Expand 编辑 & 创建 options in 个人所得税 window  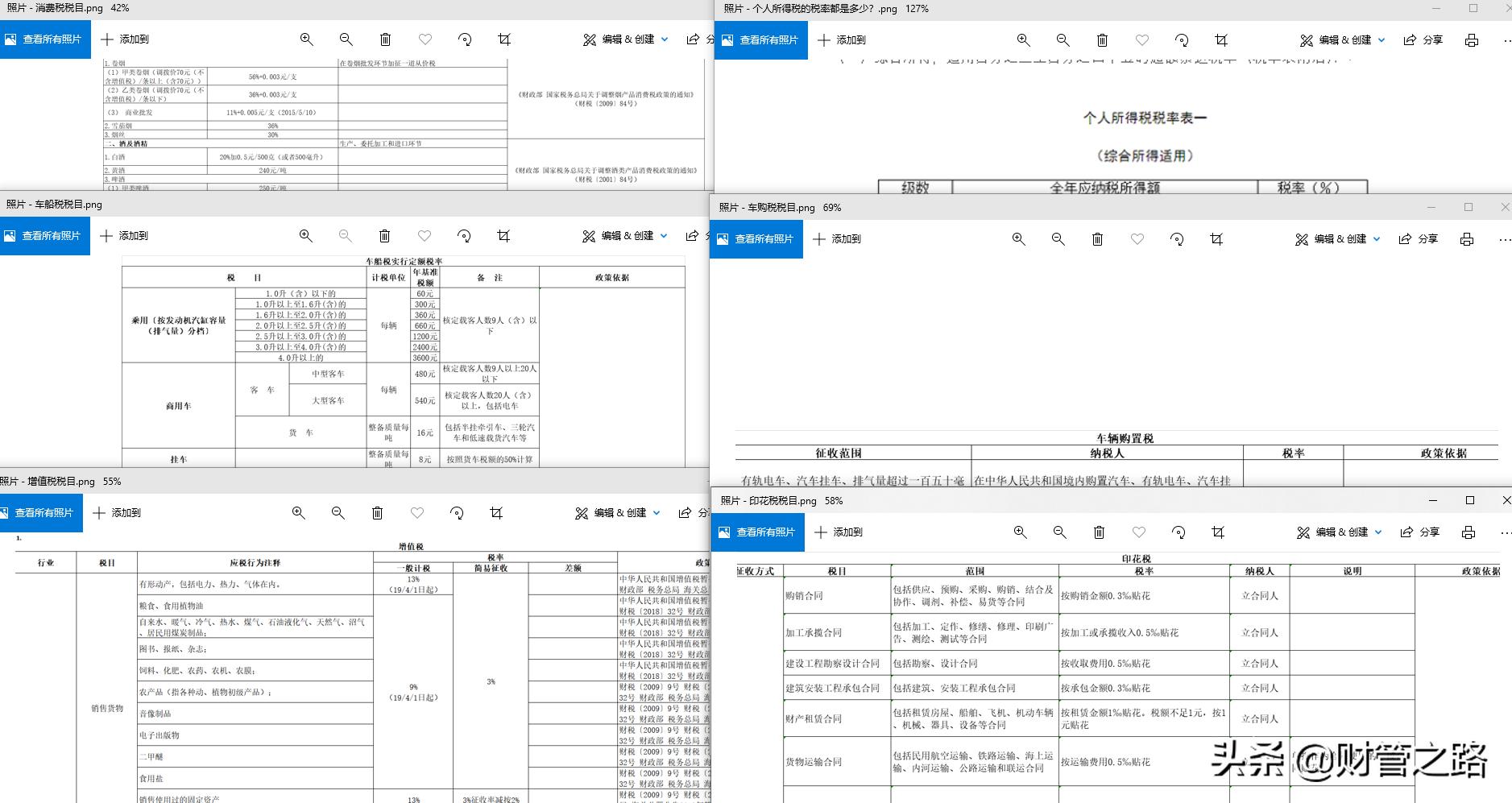click(1341, 39)
